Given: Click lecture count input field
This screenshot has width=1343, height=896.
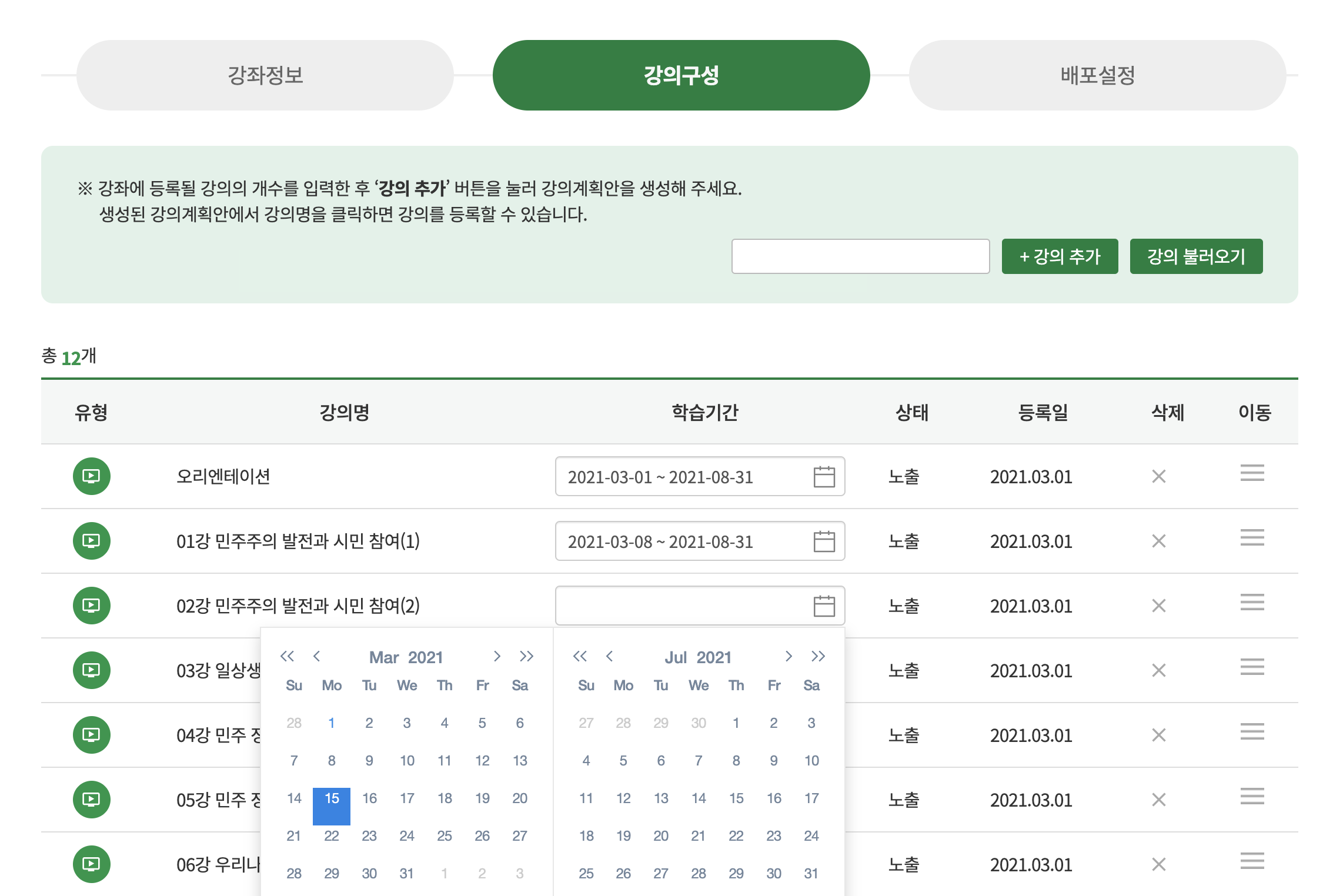Looking at the screenshot, I should pos(860,256).
